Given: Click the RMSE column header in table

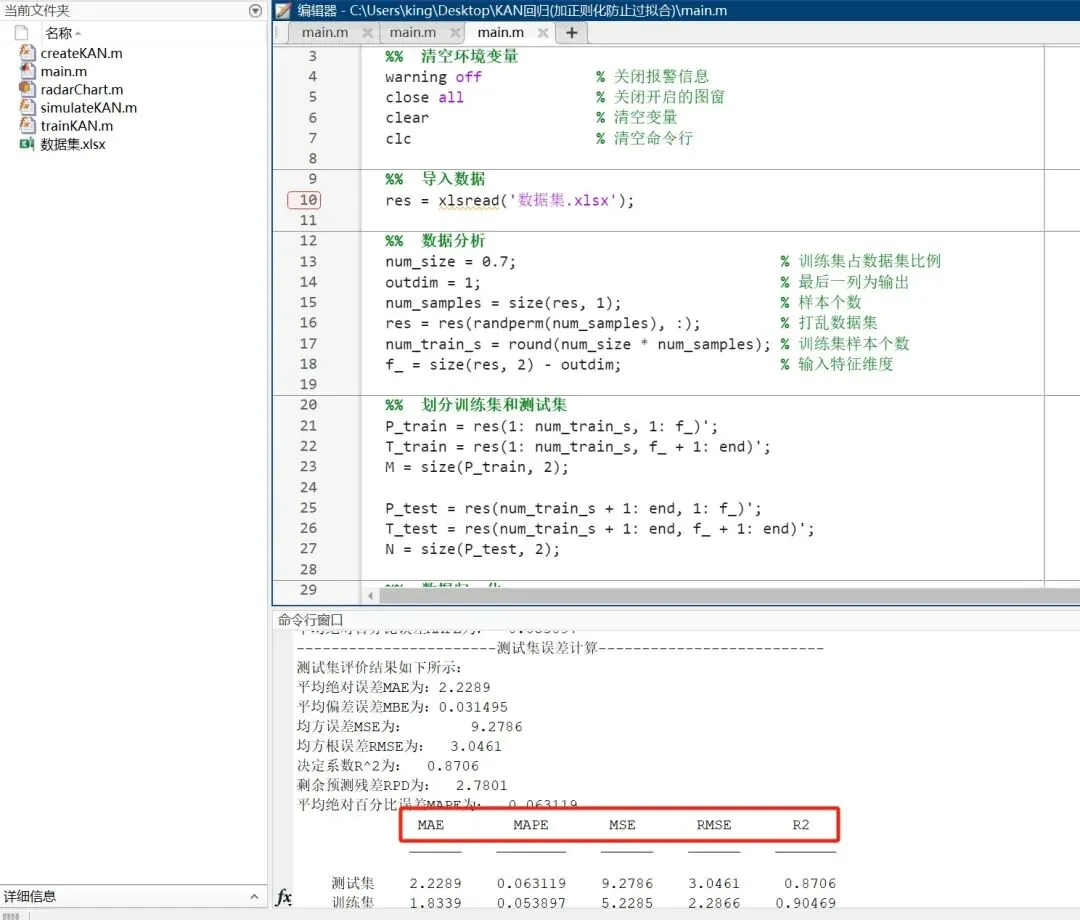Looking at the screenshot, I should point(714,824).
